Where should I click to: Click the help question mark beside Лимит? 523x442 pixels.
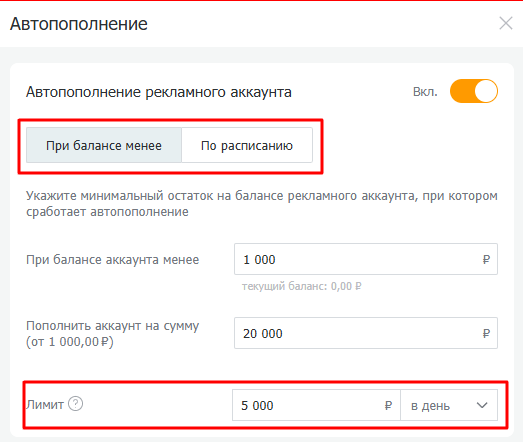(76, 404)
